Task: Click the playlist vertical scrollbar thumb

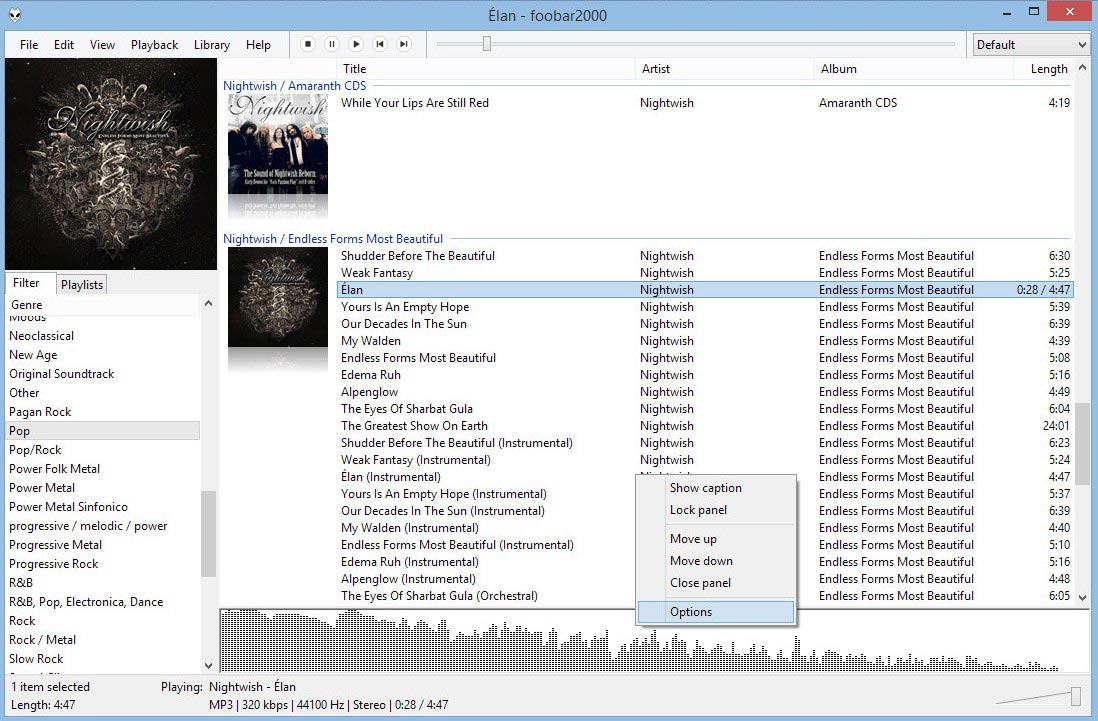Action: (1083, 444)
